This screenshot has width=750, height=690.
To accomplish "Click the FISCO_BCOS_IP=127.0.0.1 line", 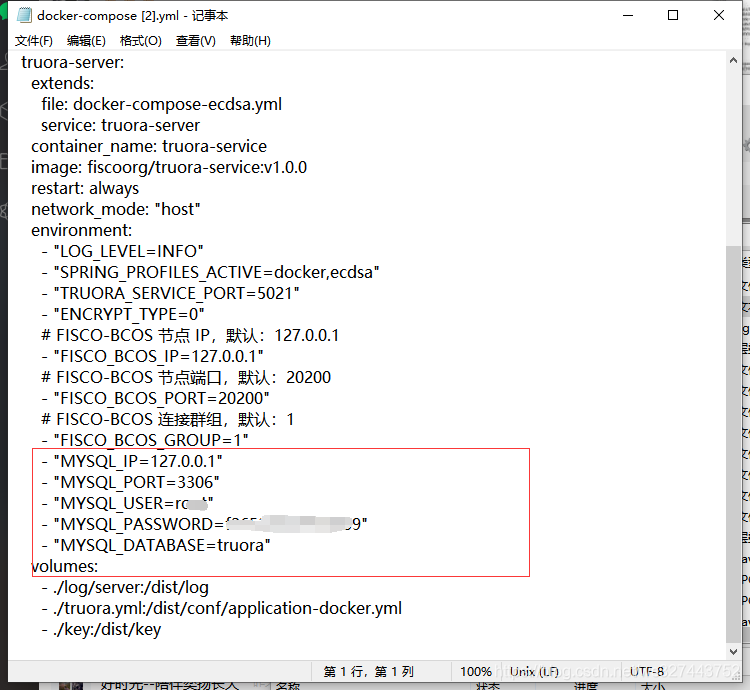I will click(x=153, y=357).
